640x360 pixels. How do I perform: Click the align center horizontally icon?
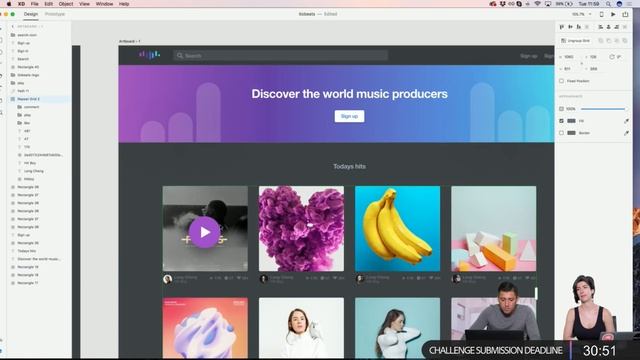[609, 27]
